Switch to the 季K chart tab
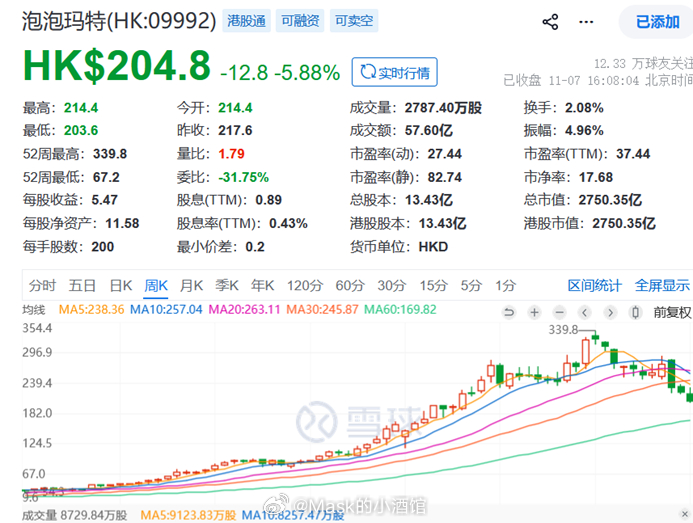Image resolution: width=693 pixels, height=523 pixels. pos(227,286)
